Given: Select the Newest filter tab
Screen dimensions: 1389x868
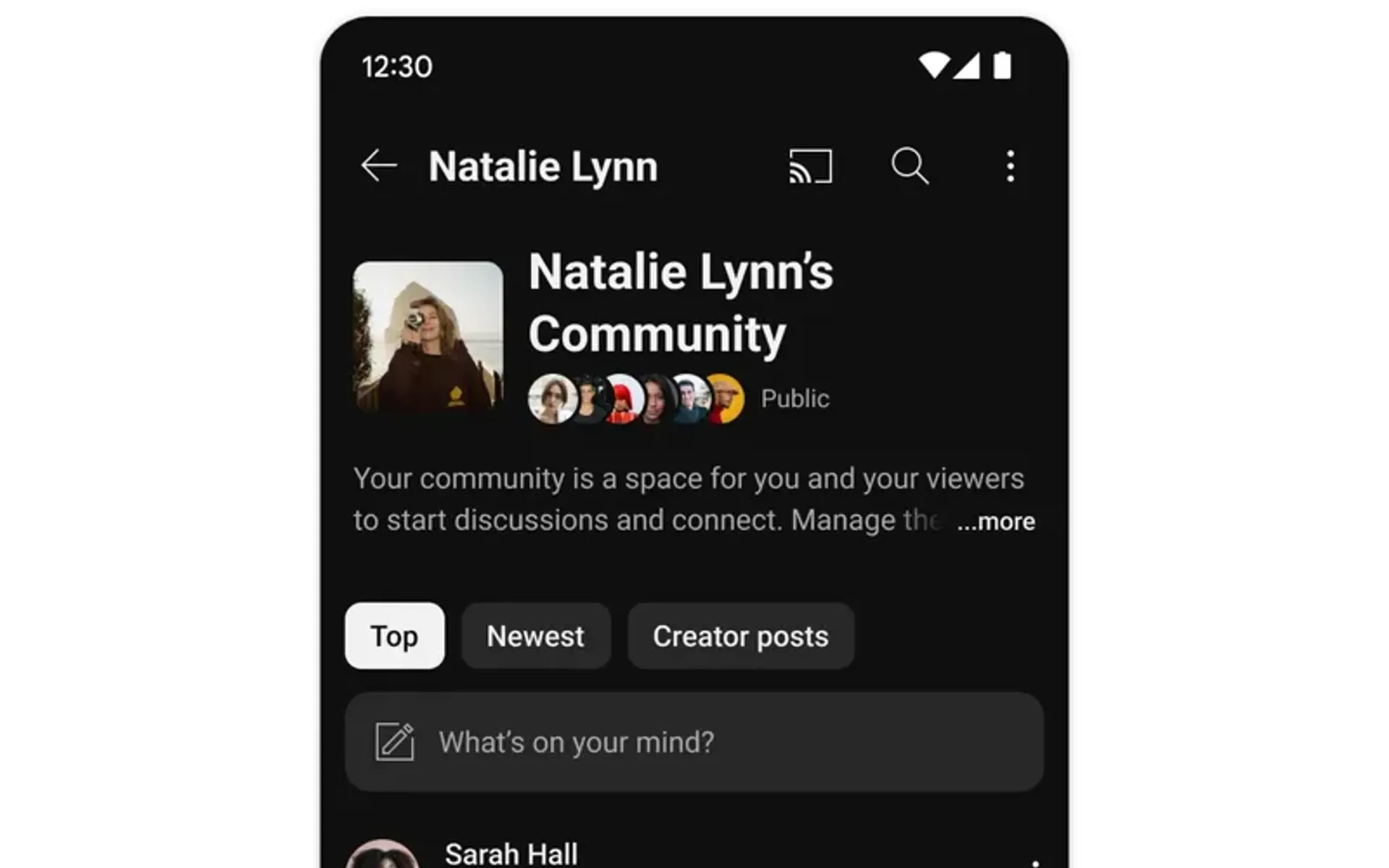Looking at the screenshot, I should [x=536, y=635].
